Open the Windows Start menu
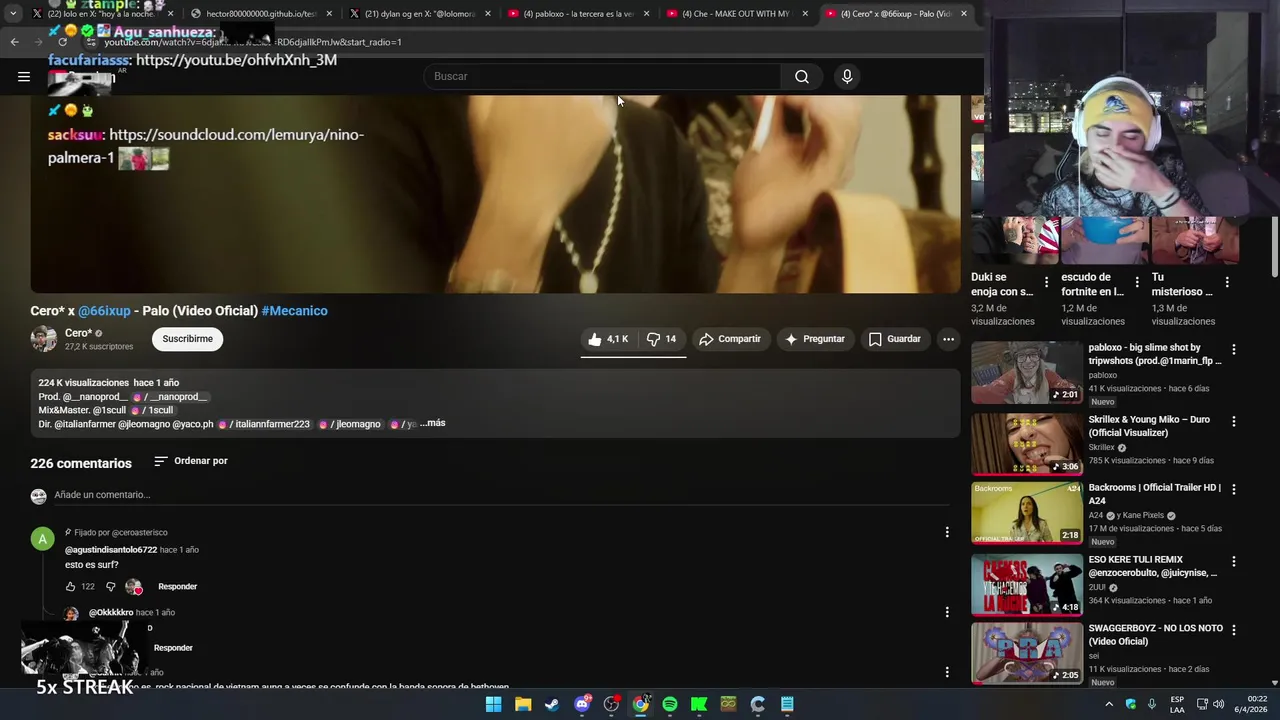Image resolution: width=1280 pixels, height=720 pixels. (493, 704)
